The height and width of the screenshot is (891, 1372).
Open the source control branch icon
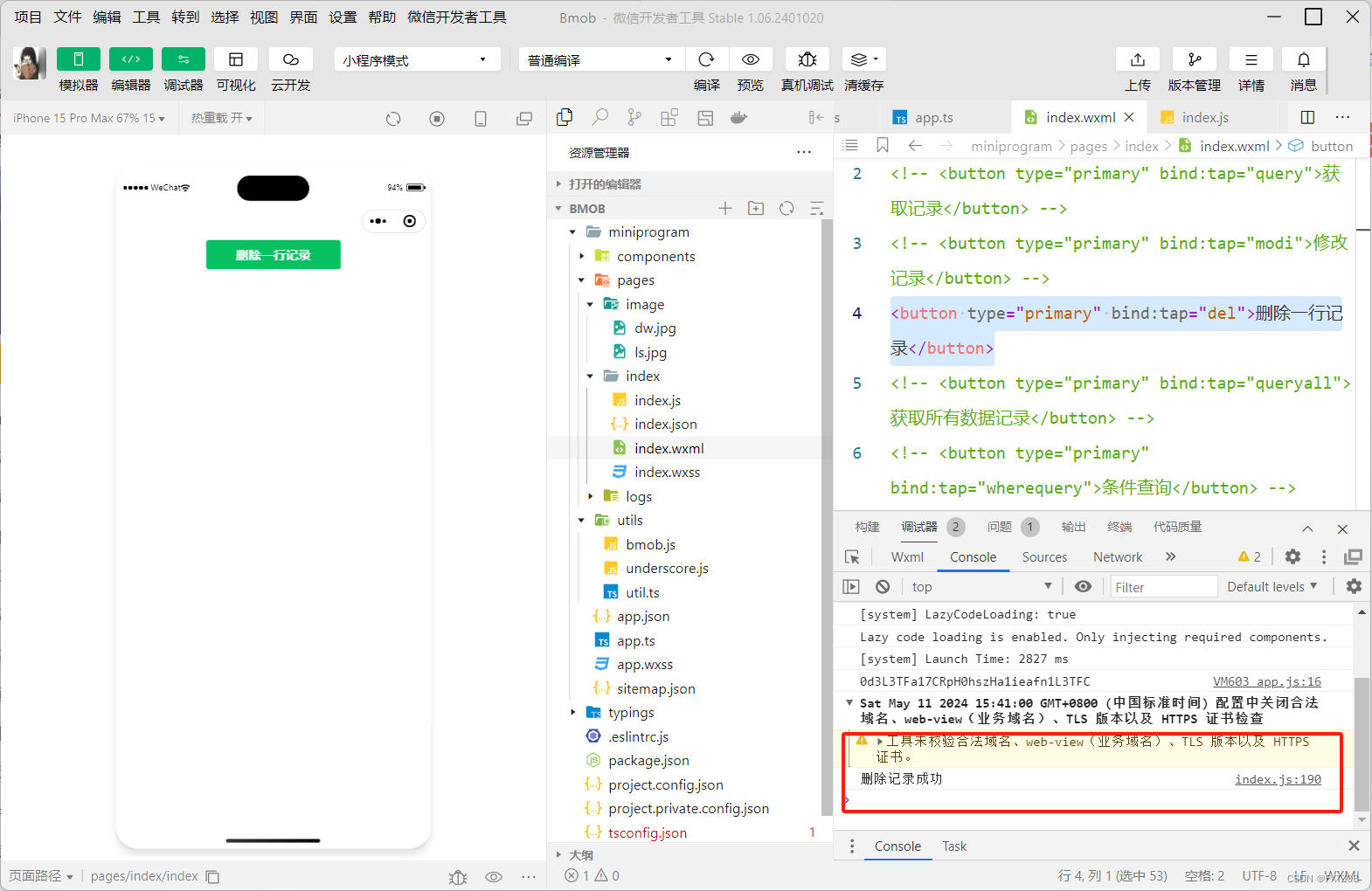(634, 117)
